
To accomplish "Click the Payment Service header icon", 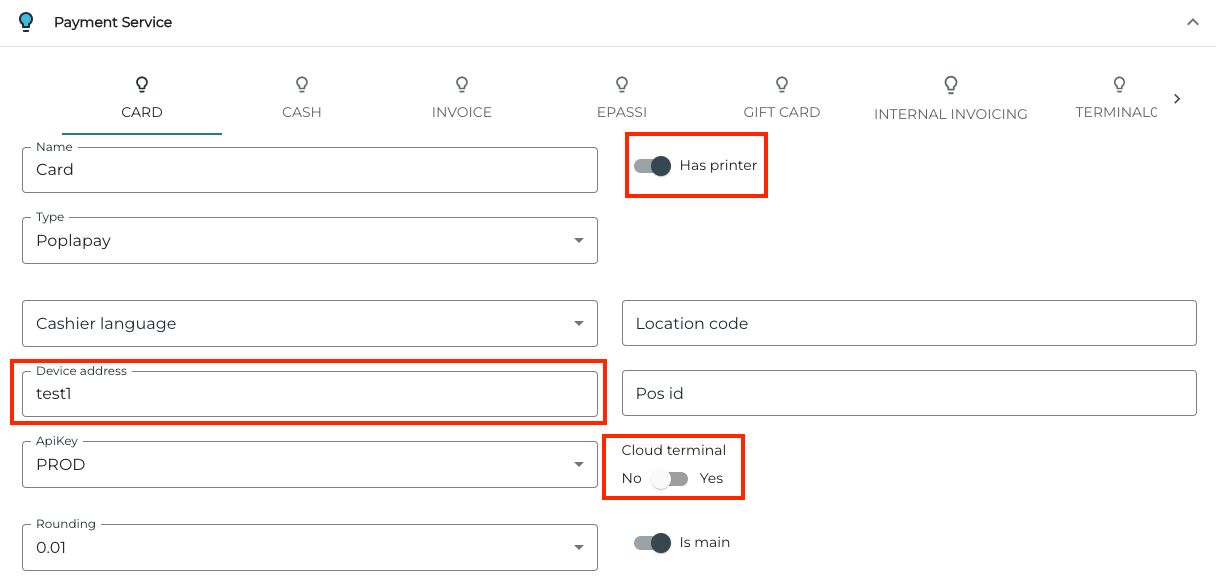I will pos(26,21).
